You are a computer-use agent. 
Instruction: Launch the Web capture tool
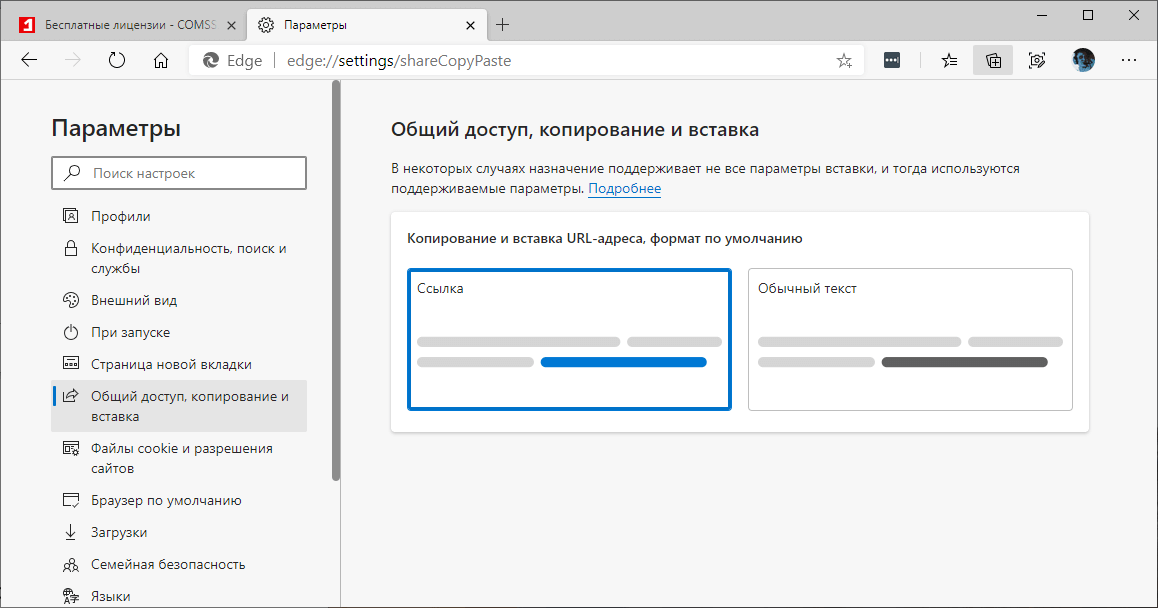1037,60
